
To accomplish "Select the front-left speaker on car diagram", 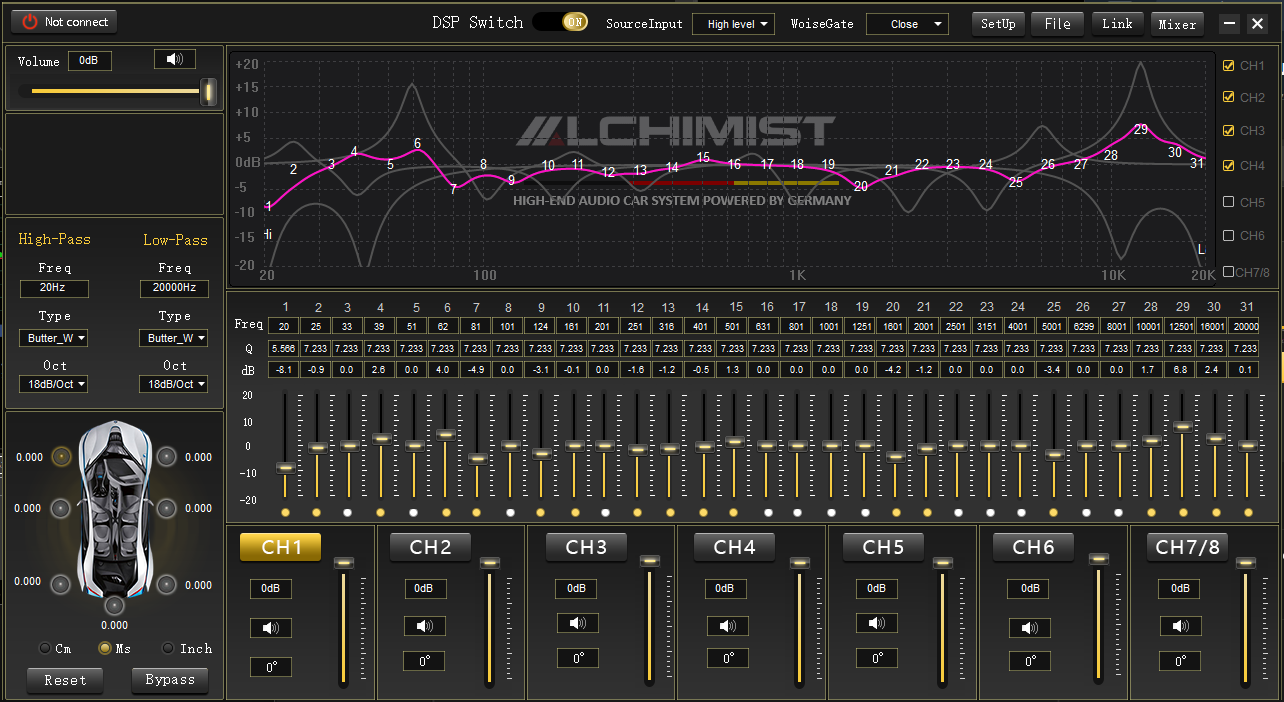I will tap(62, 457).
